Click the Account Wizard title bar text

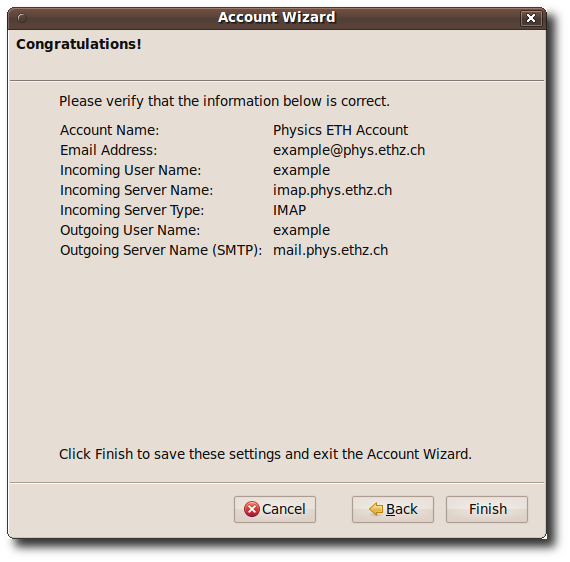pos(276,17)
